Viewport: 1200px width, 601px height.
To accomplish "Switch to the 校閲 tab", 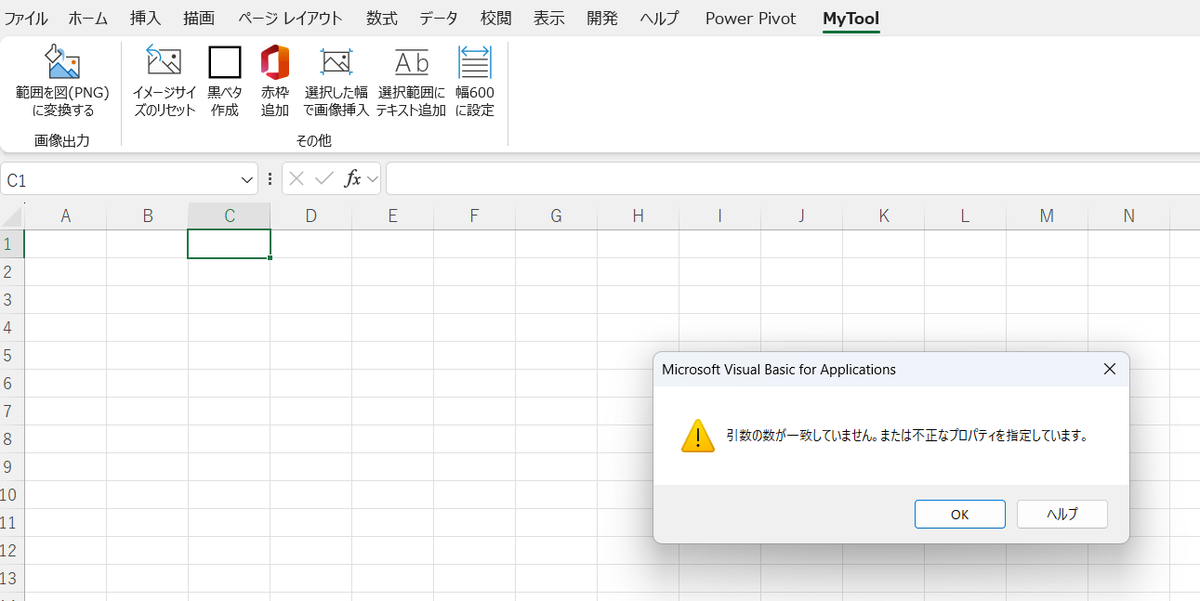I will coord(496,18).
